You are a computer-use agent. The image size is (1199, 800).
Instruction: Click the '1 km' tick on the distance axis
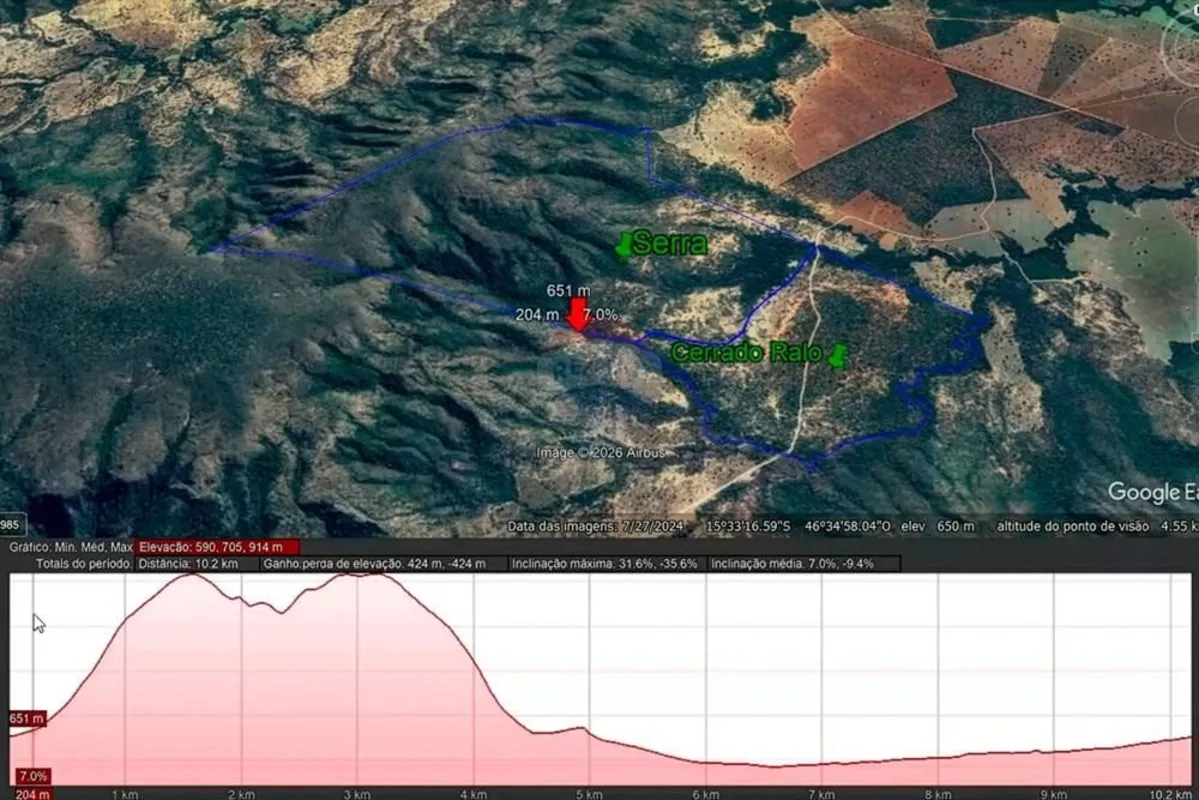pos(125,794)
